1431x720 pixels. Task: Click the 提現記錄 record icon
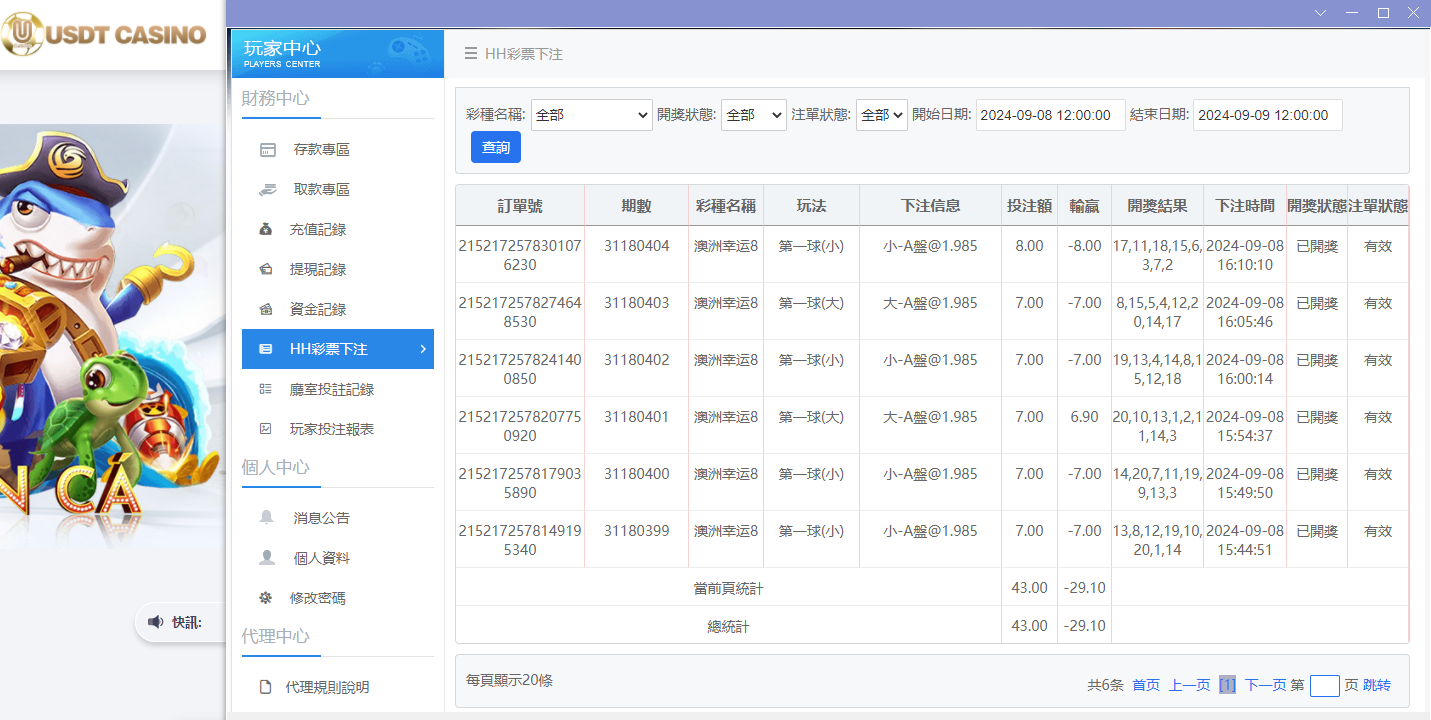pyautogui.click(x=265, y=268)
